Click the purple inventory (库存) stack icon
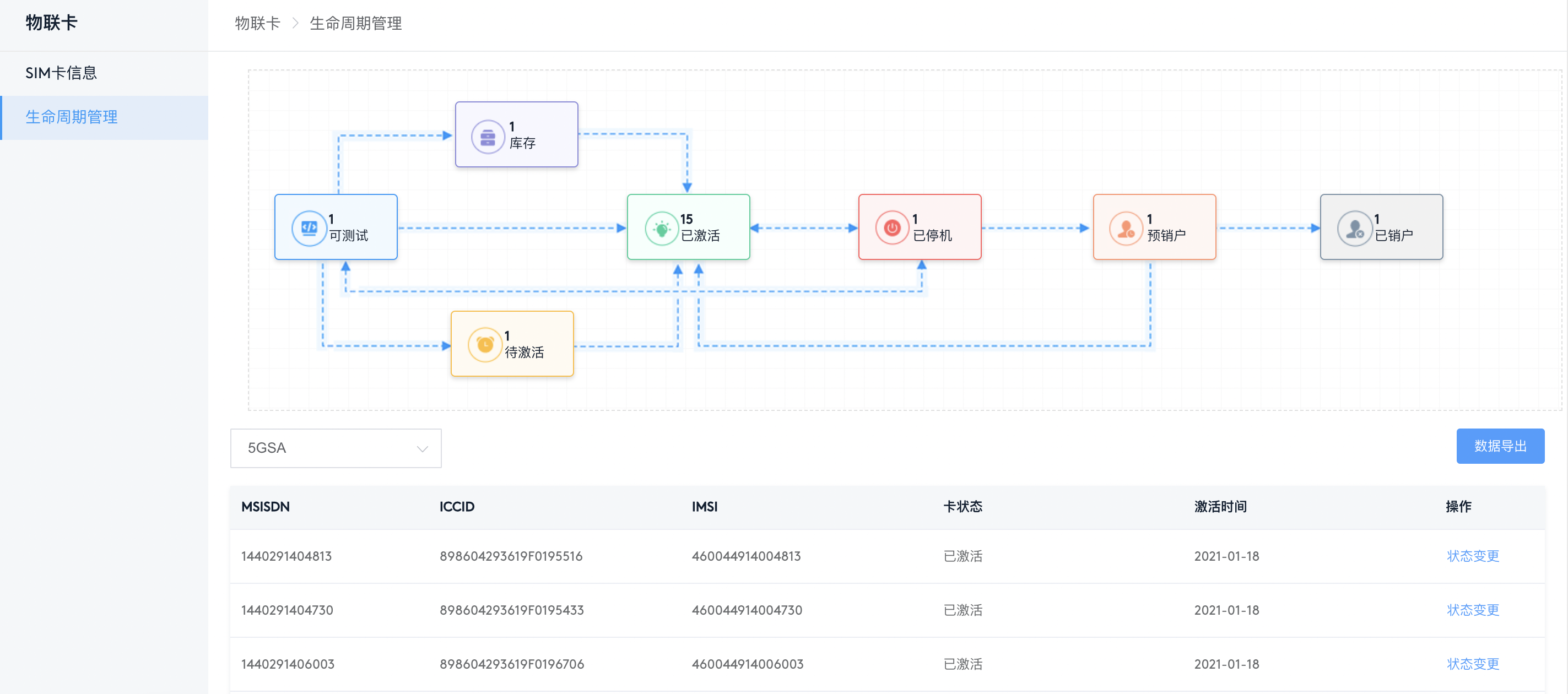Viewport: 1568px width, 694px height. (x=488, y=137)
